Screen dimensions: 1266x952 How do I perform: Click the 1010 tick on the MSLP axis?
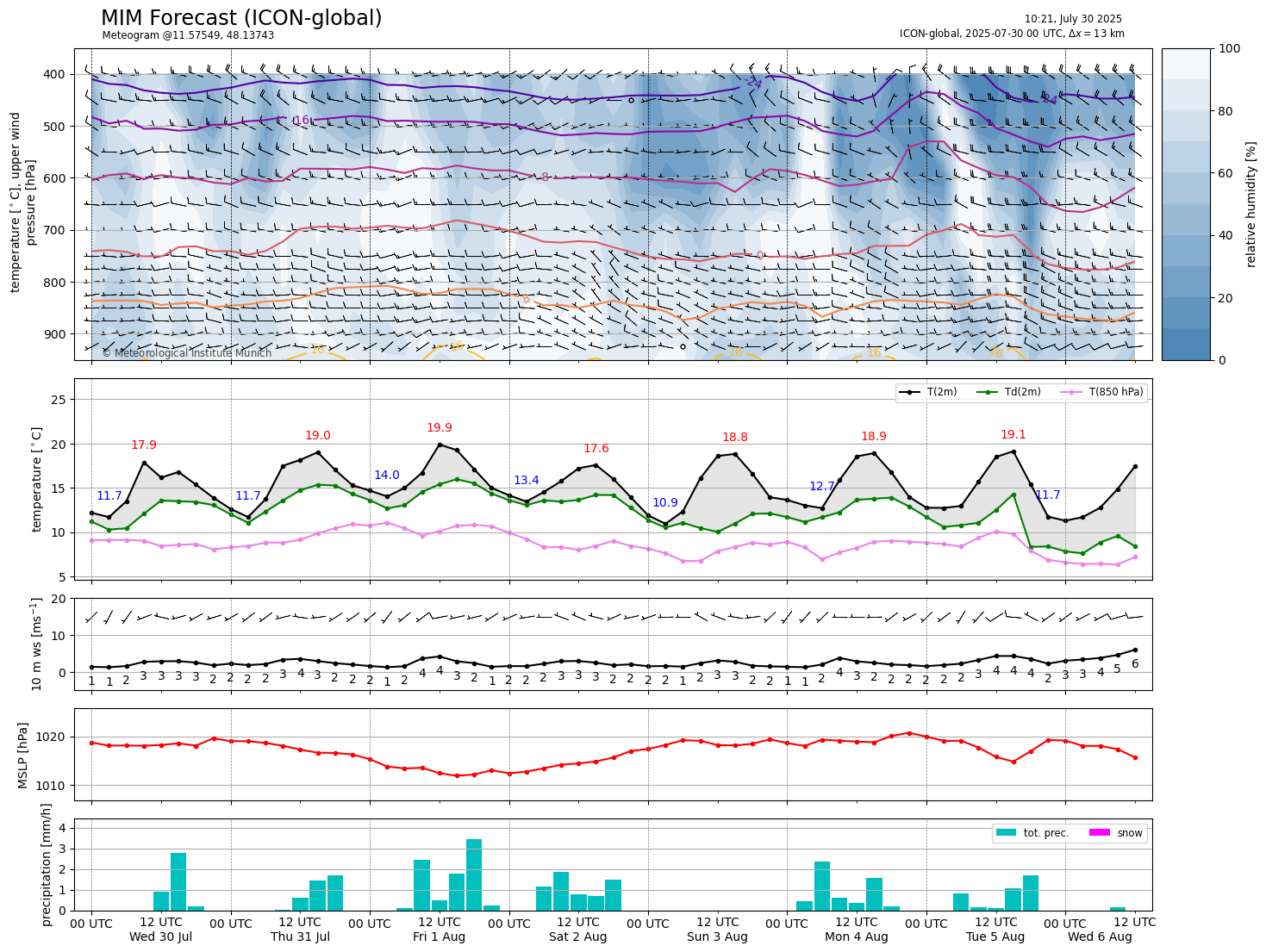tap(53, 785)
